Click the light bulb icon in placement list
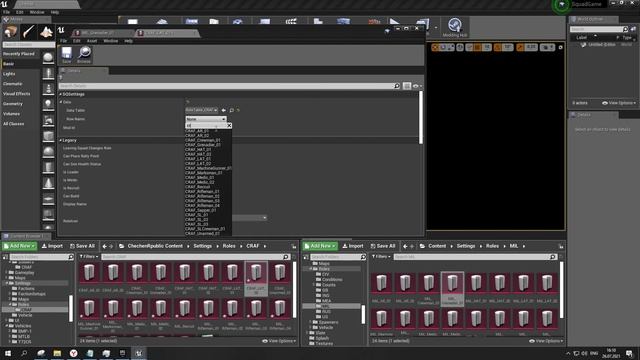 pyautogui.click(x=48, y=104)
